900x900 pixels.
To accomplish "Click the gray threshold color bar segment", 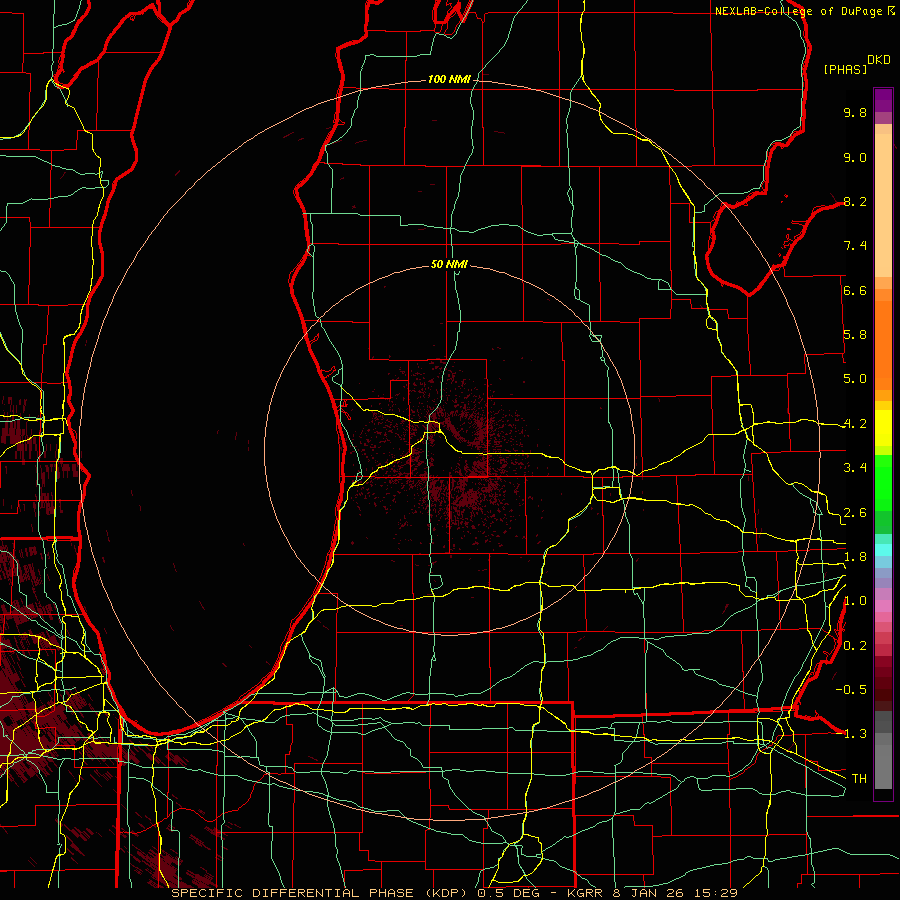I will [883, 766].
